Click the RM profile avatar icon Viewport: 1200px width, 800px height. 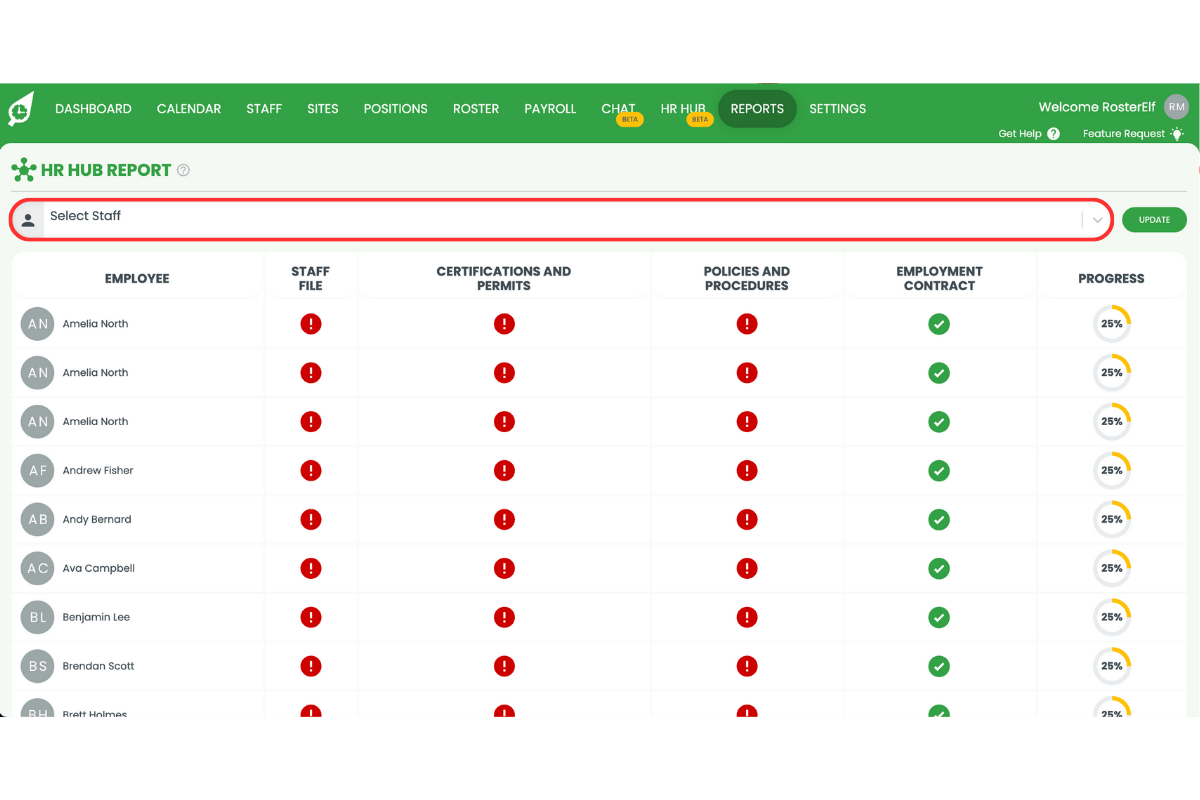coord(1176,106)
